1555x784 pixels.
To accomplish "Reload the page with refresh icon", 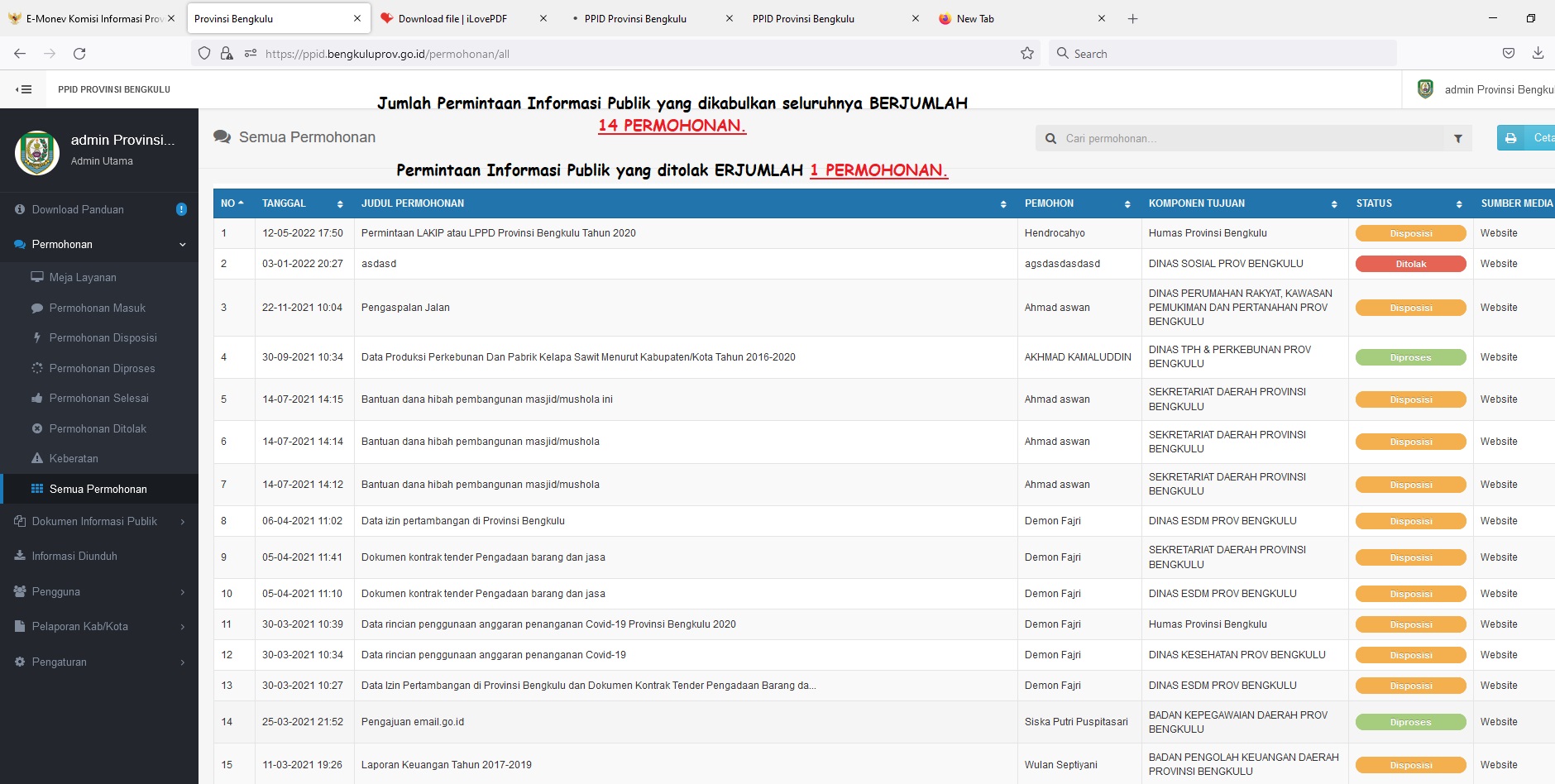I will click(x=79, y=54).
